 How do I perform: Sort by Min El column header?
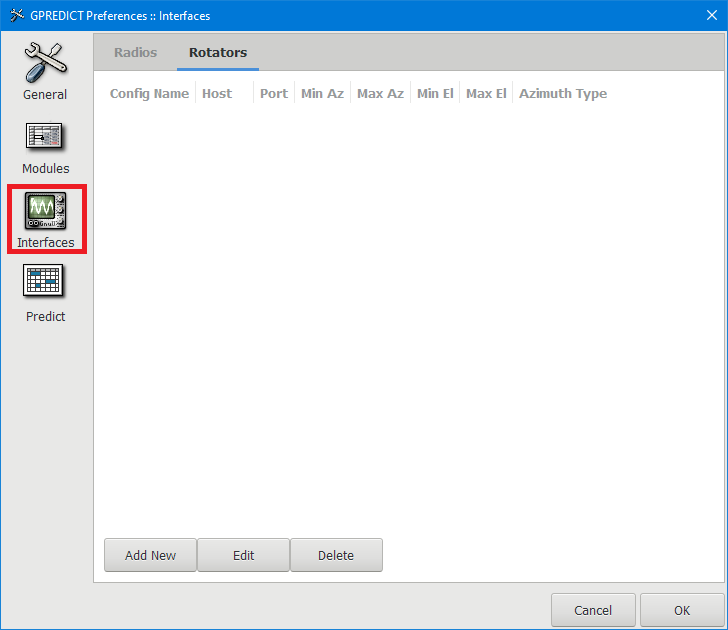[x=435, y=93]
